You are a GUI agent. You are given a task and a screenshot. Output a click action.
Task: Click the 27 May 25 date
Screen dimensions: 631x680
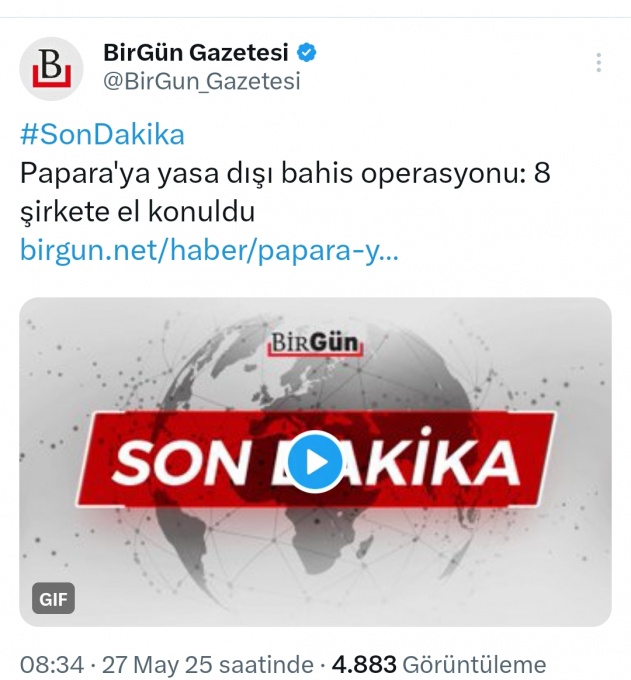click(157, 665)
